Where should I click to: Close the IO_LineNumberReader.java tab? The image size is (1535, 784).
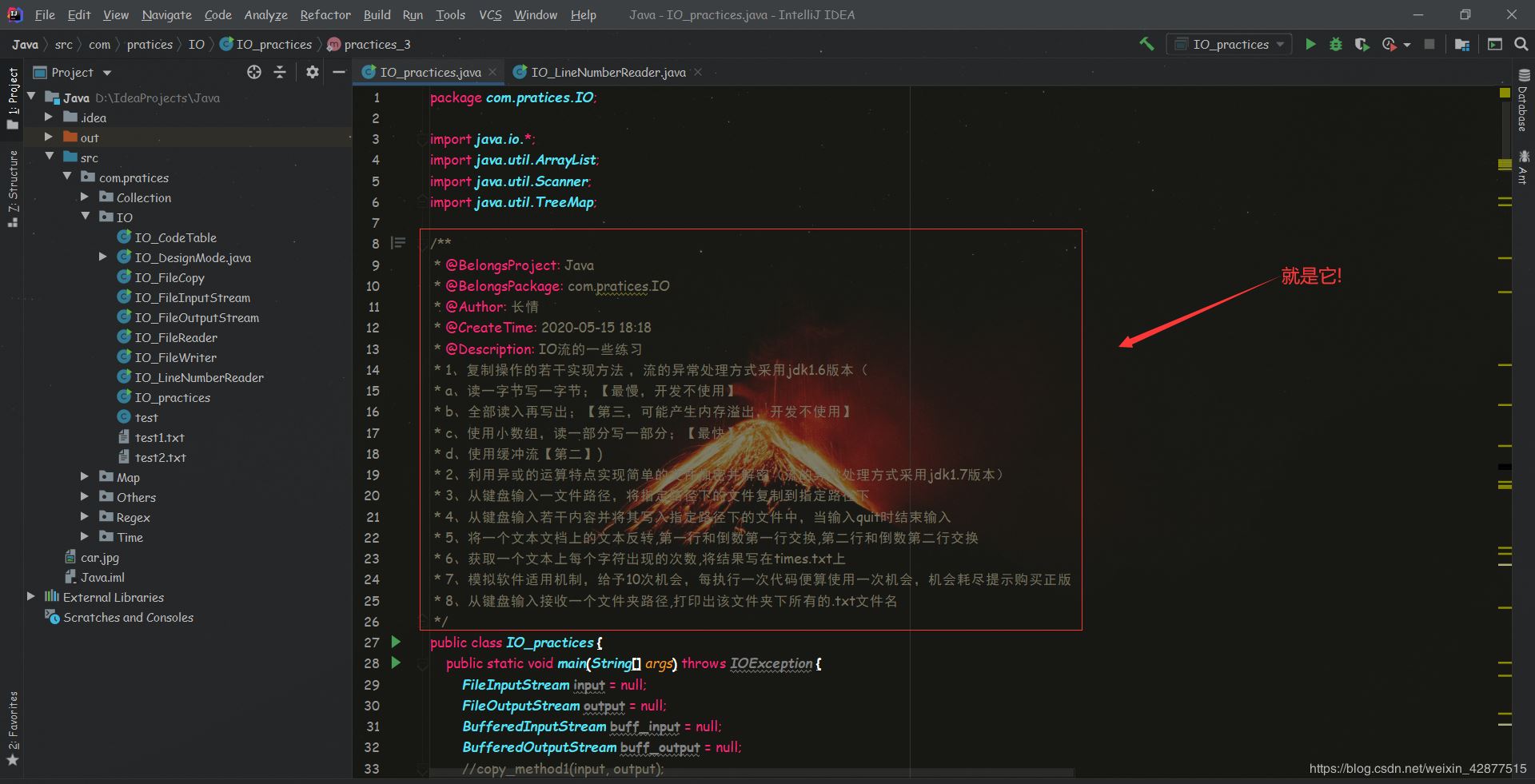[x=698, y=72]
